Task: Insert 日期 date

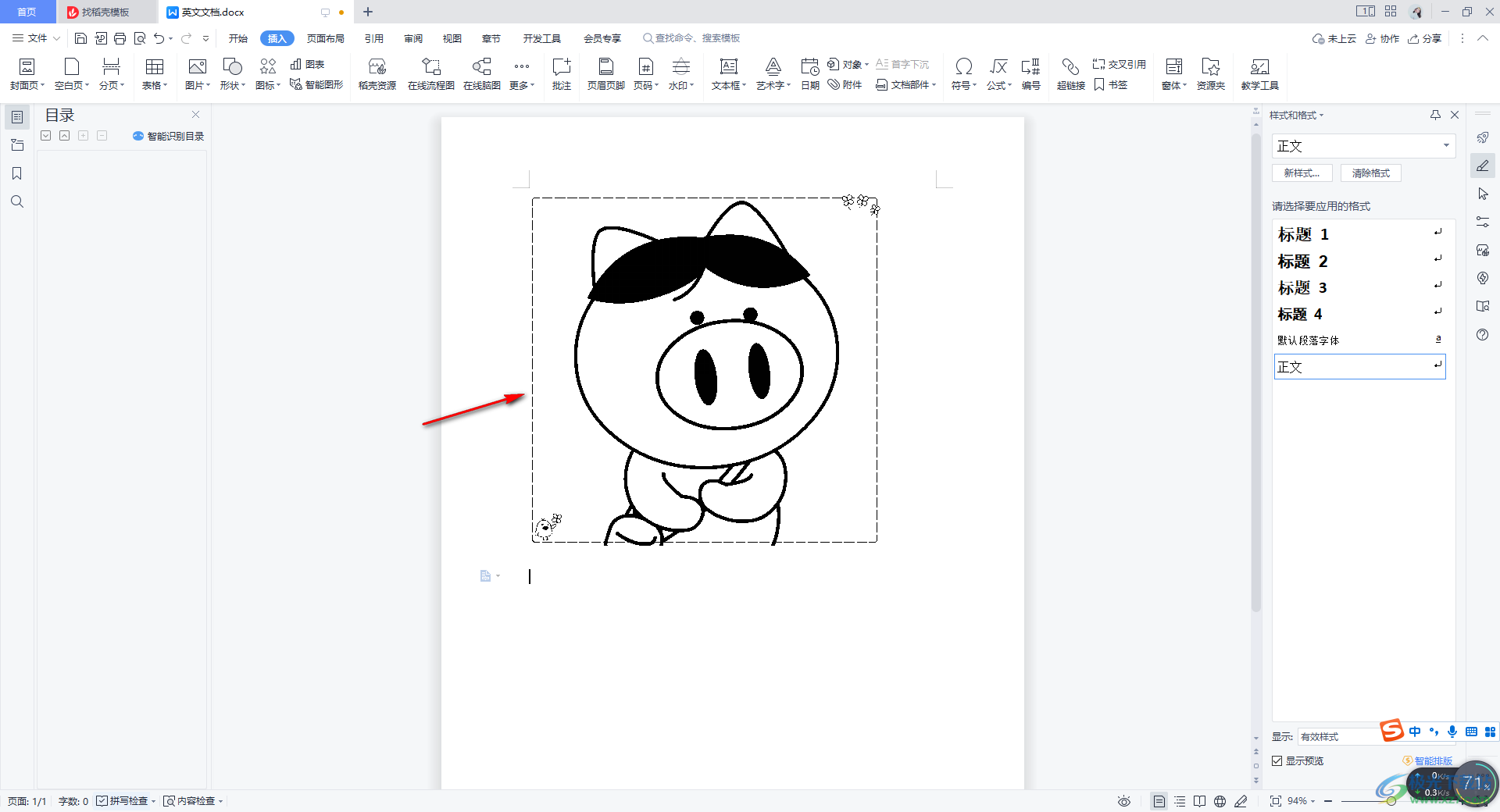Action: [810, 74]
